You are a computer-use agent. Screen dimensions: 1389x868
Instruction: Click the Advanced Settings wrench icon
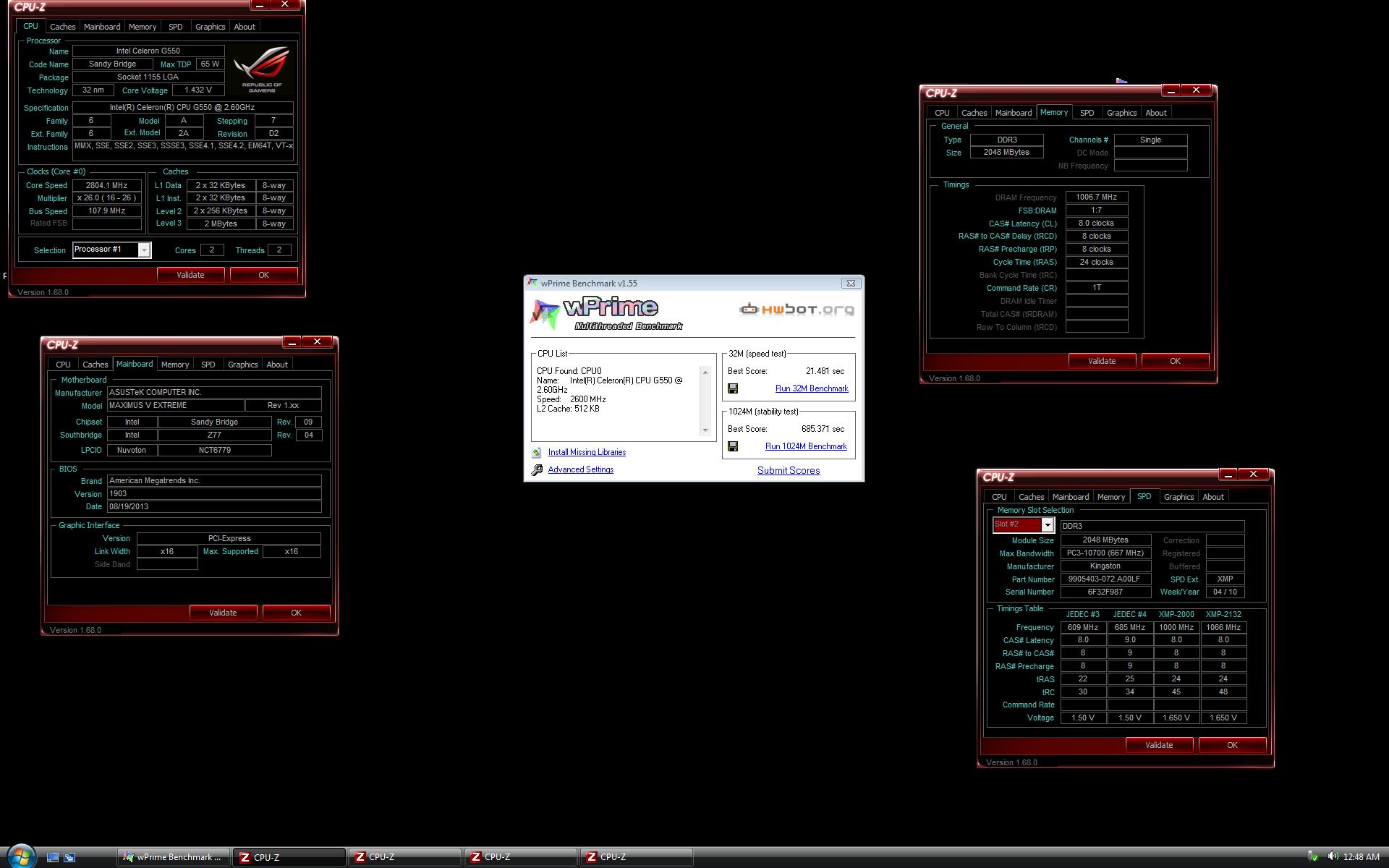click(537, 469)
